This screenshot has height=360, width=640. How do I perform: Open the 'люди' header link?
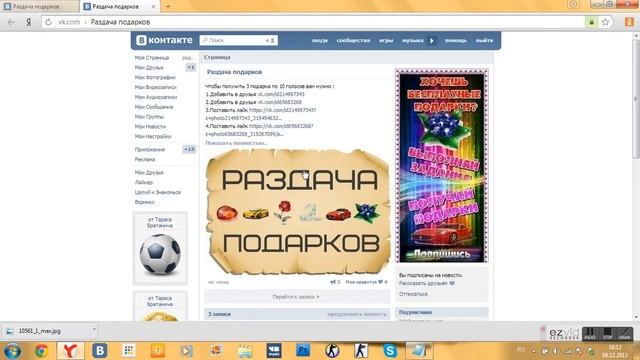point(320,40)
